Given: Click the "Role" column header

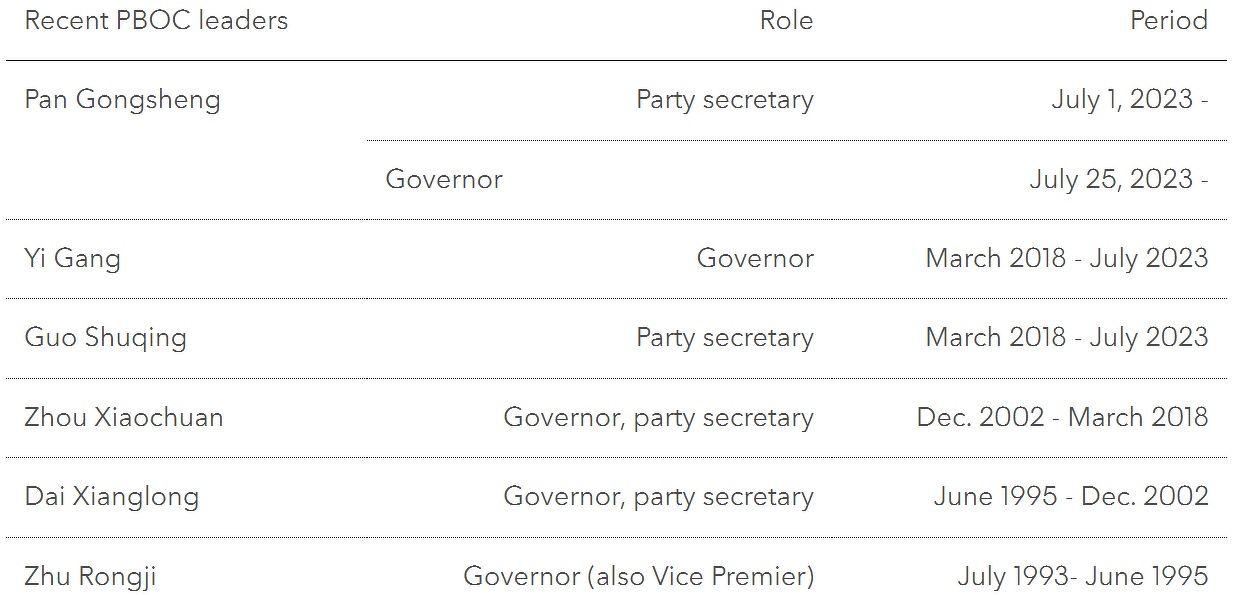Looking at the screenshot, I should pyautogui.click(x=786, y=21).
